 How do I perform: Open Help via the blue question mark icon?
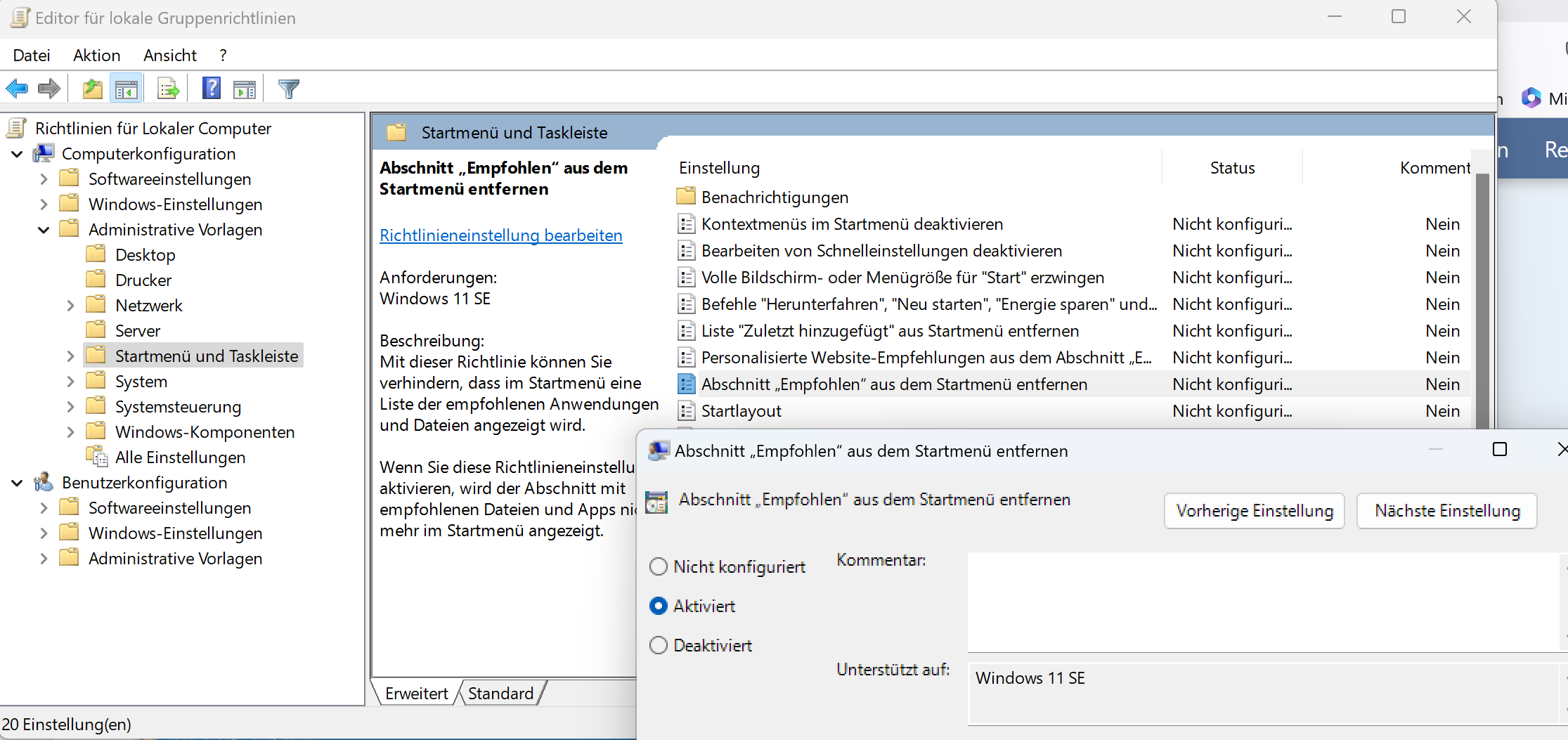(211, 89)
